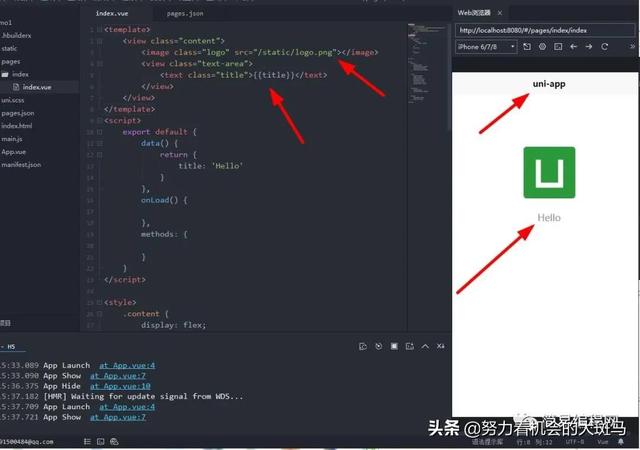Place cursor on title: 'Hello' code line

211,166
